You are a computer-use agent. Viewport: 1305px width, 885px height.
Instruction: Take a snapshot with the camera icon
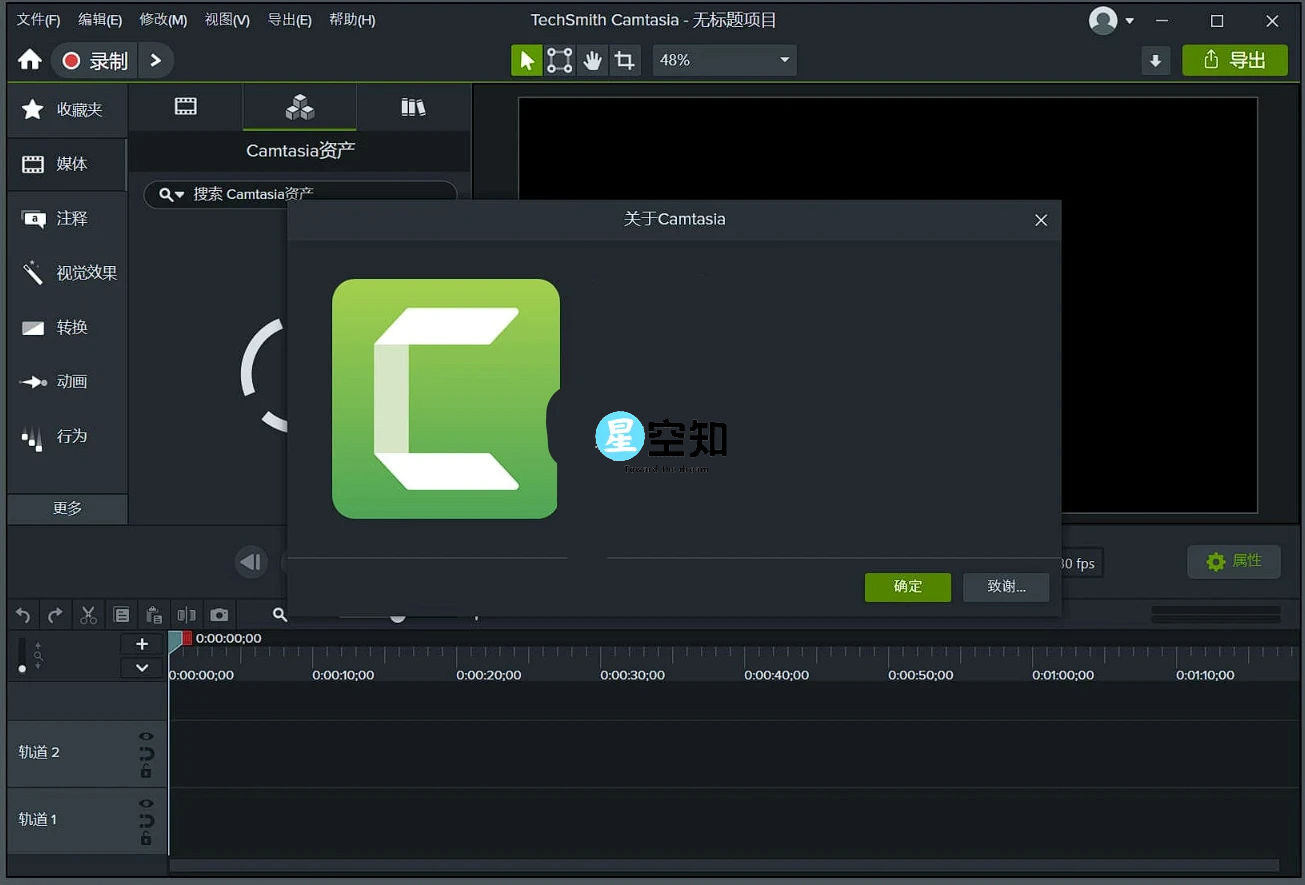click(219, 614)
